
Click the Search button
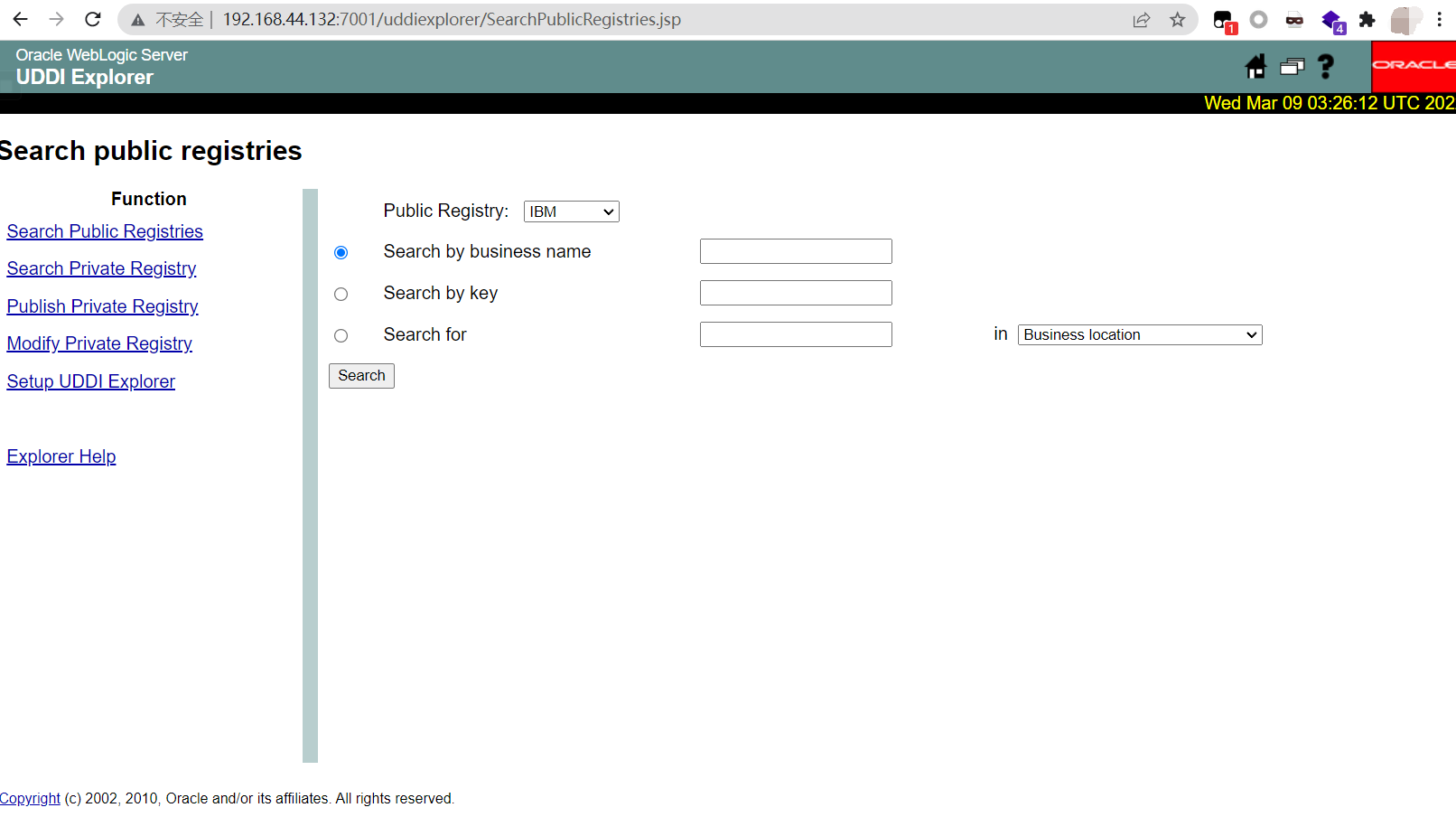pyautogui.click(x=361, y=376)
